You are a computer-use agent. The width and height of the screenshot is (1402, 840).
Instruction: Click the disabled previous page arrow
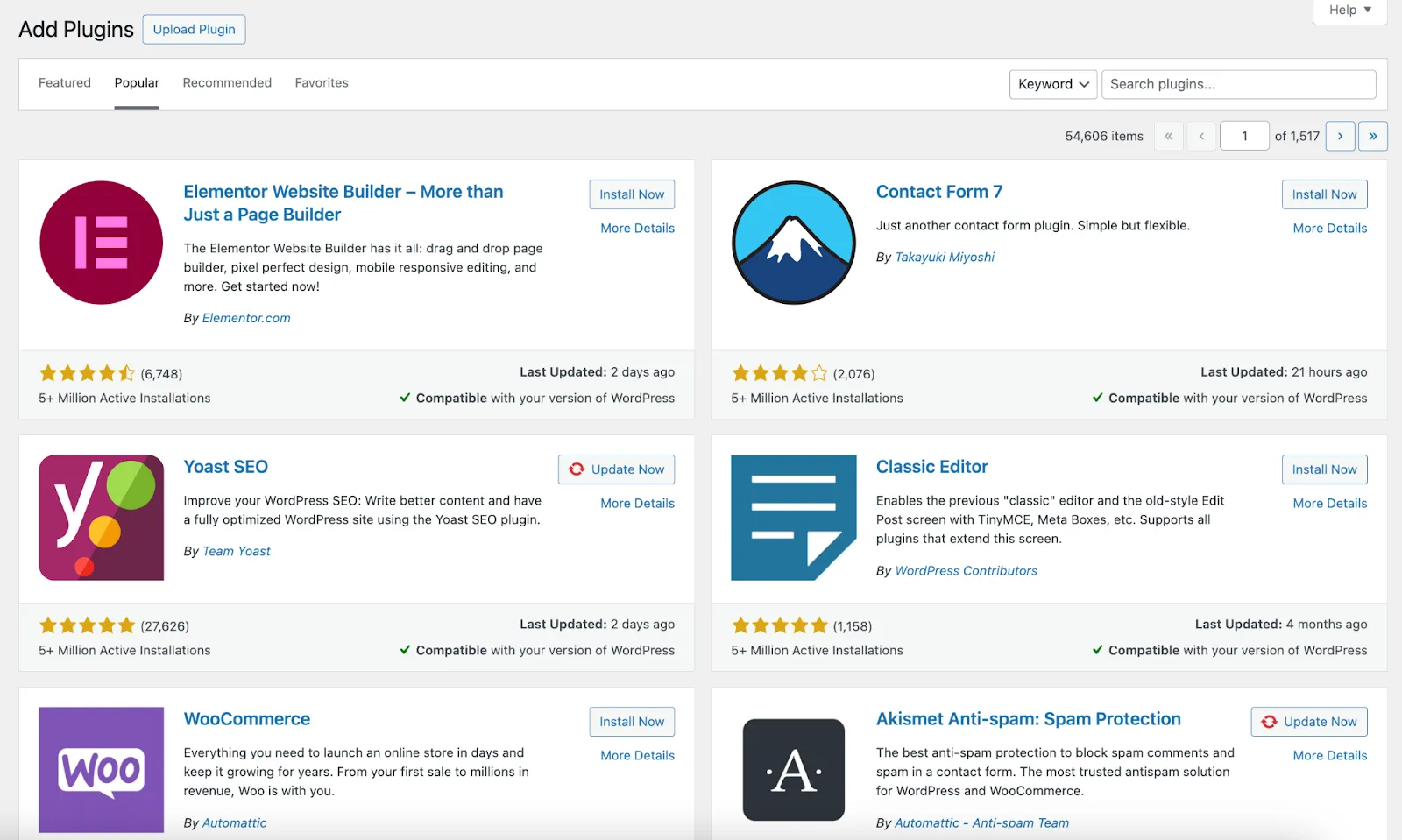pyautogui.click(x=1201, y=136)
